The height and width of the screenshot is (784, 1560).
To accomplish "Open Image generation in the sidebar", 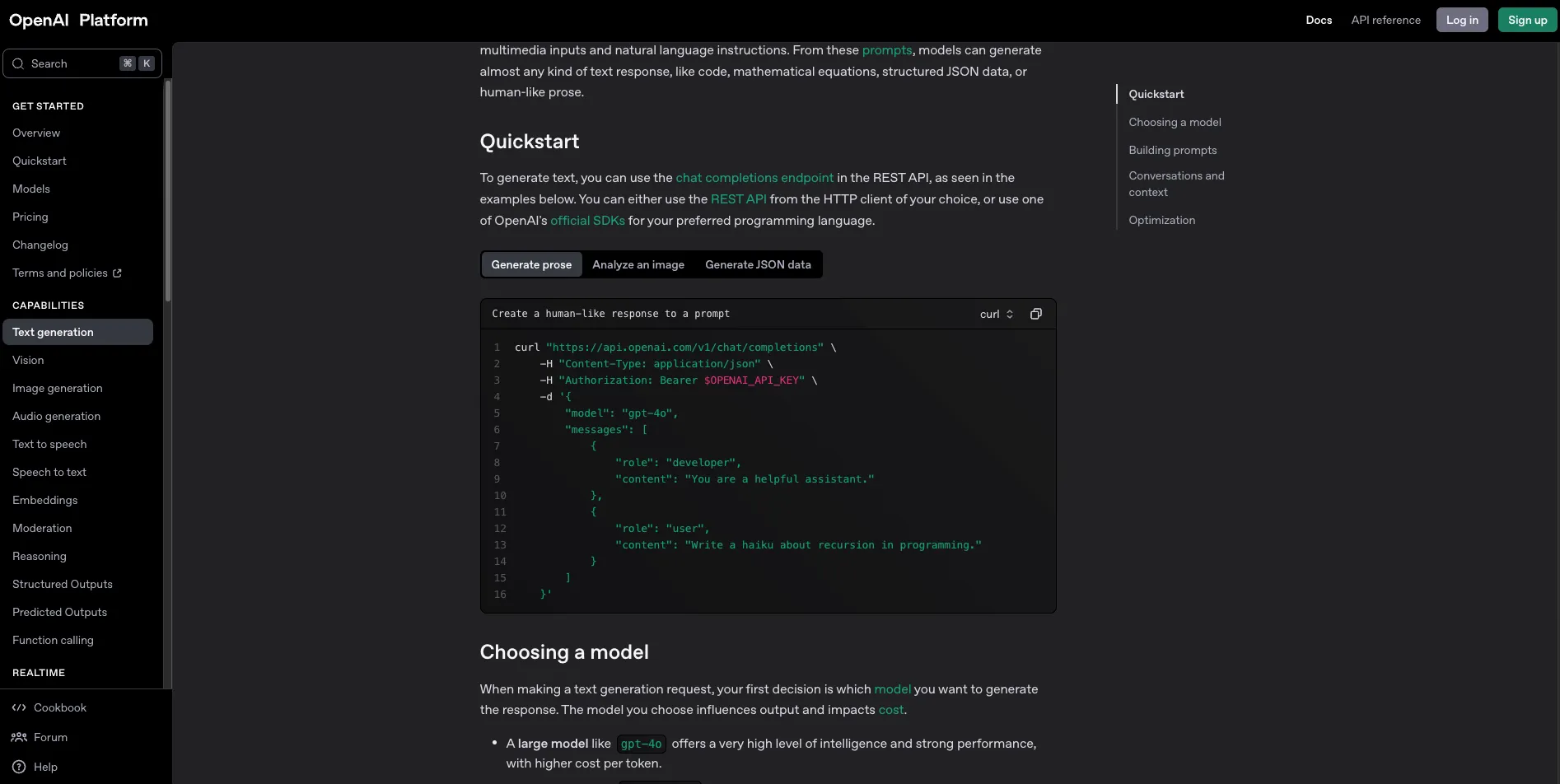I will (x=58, y=388).
